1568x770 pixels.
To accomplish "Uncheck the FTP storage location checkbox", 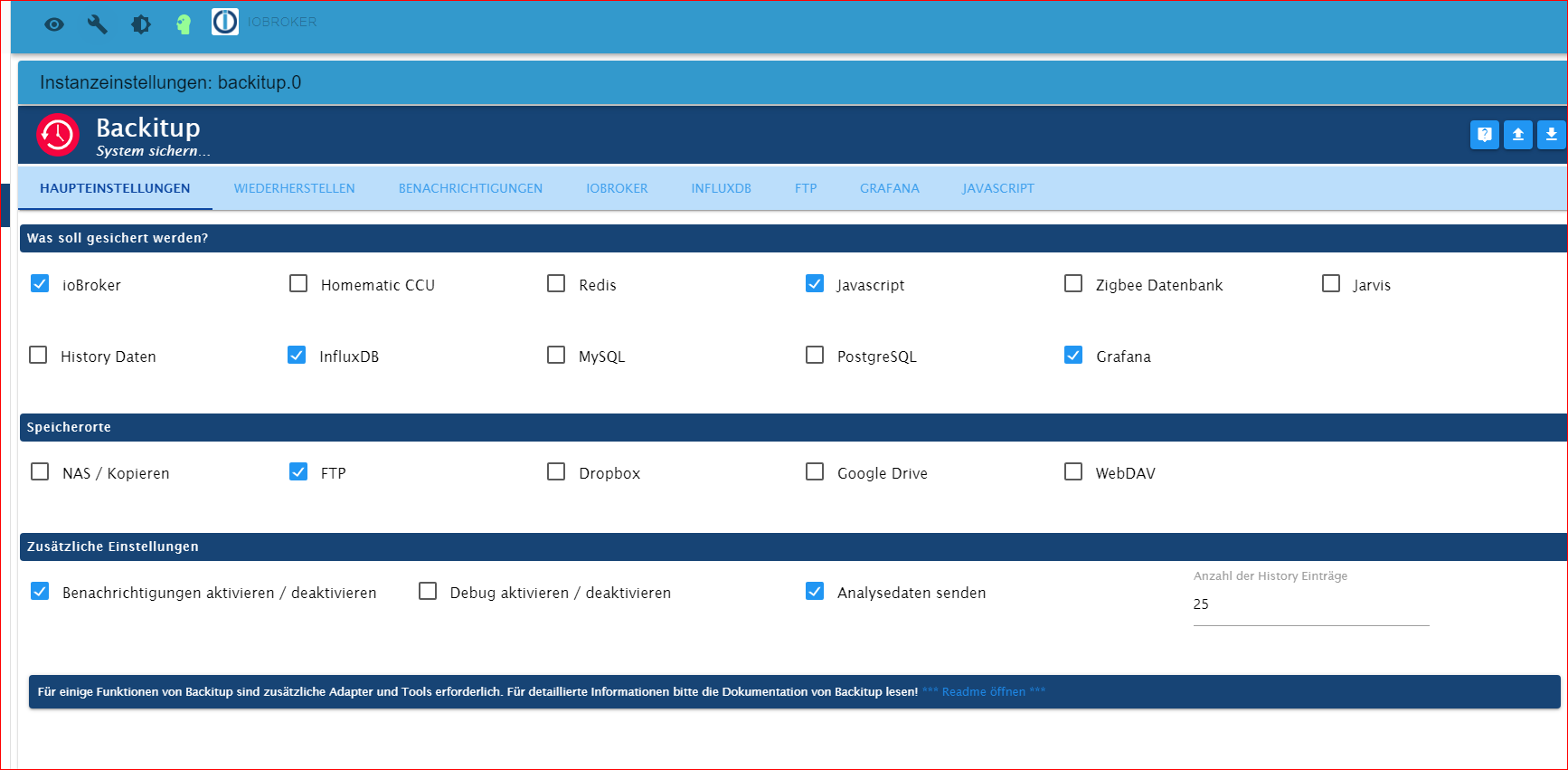I will (298, 472).
